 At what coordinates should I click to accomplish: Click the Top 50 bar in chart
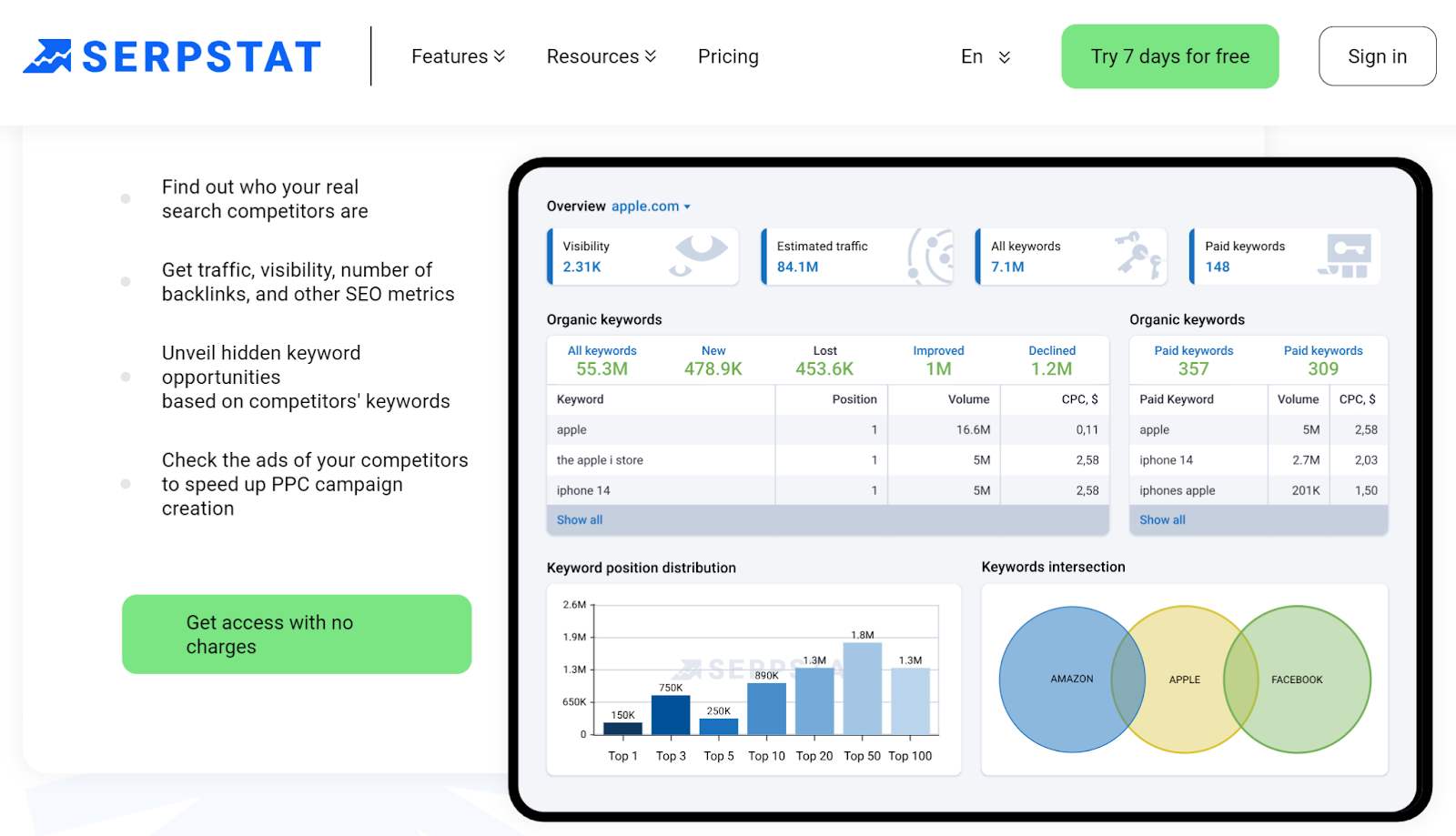coord(862,689)
